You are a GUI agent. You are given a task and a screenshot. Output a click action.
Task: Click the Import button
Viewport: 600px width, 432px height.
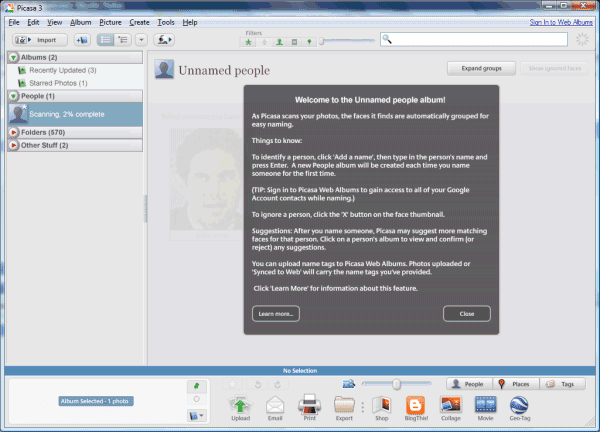[x=40, y=40]
